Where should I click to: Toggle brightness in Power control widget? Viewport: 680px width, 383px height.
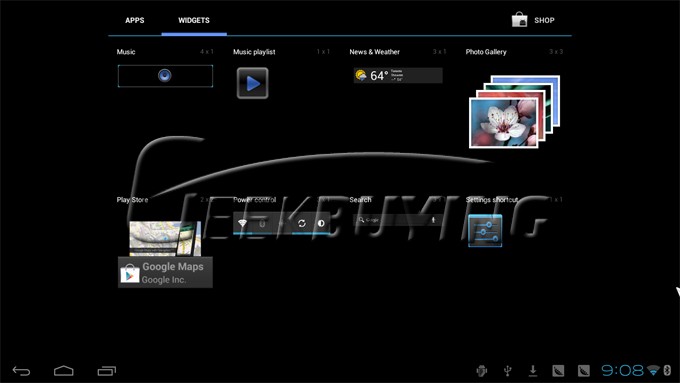pos(321,223)
